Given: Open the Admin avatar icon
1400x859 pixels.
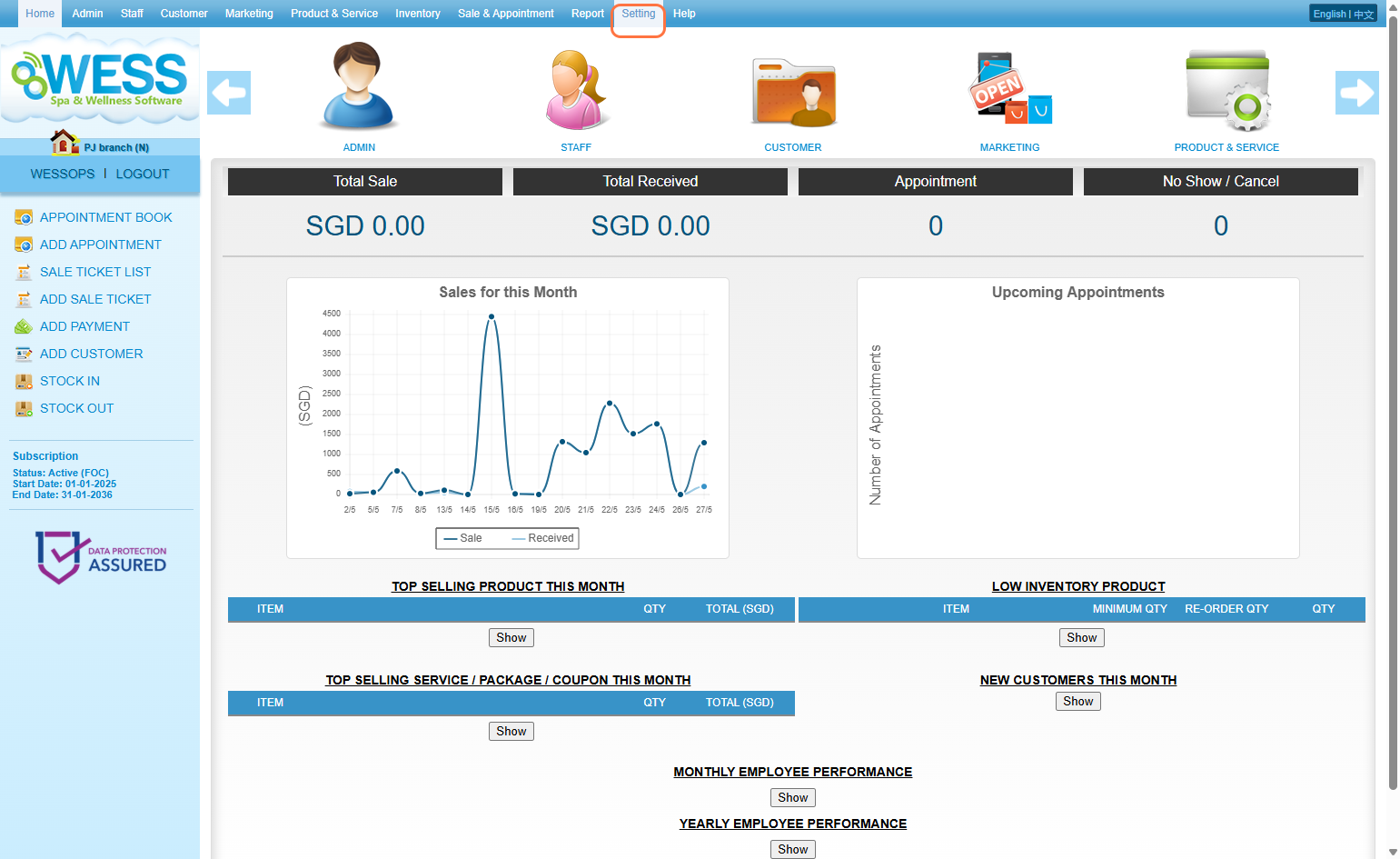Looking at the screenshot, I should pos(359,87).
